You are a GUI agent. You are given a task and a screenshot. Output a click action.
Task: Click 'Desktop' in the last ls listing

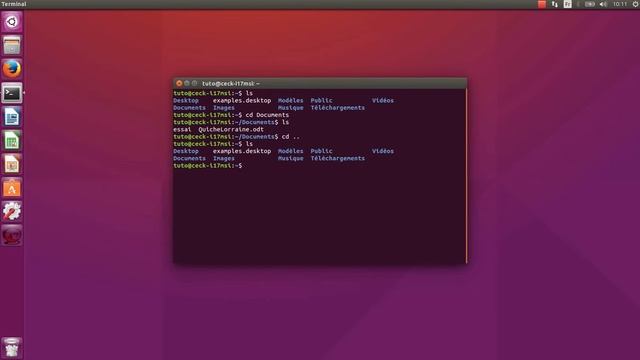186,151
